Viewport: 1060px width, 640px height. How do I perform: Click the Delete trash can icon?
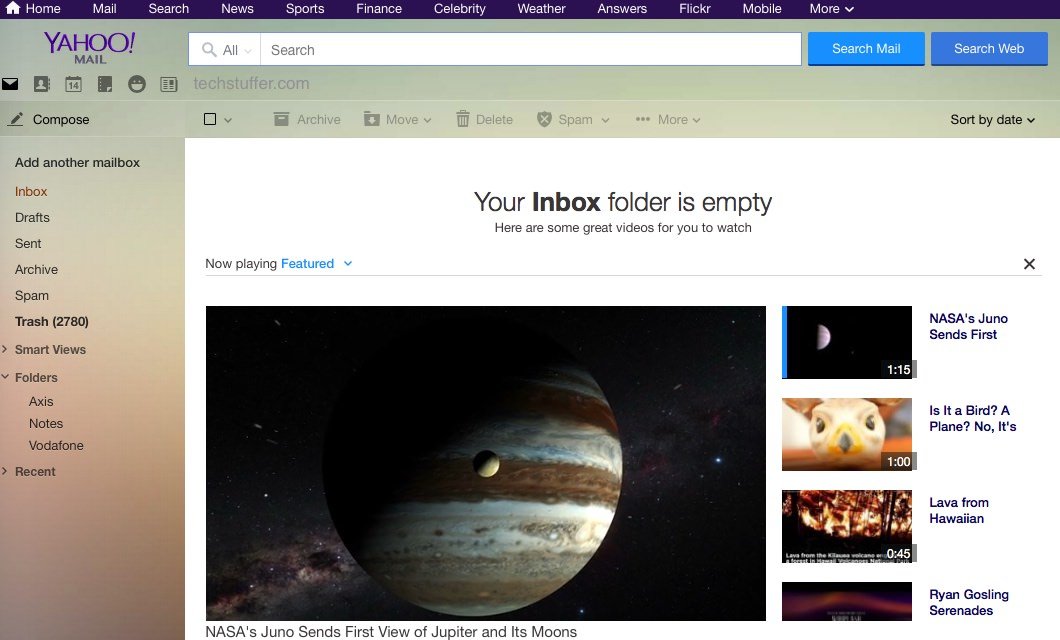[462, 120]
